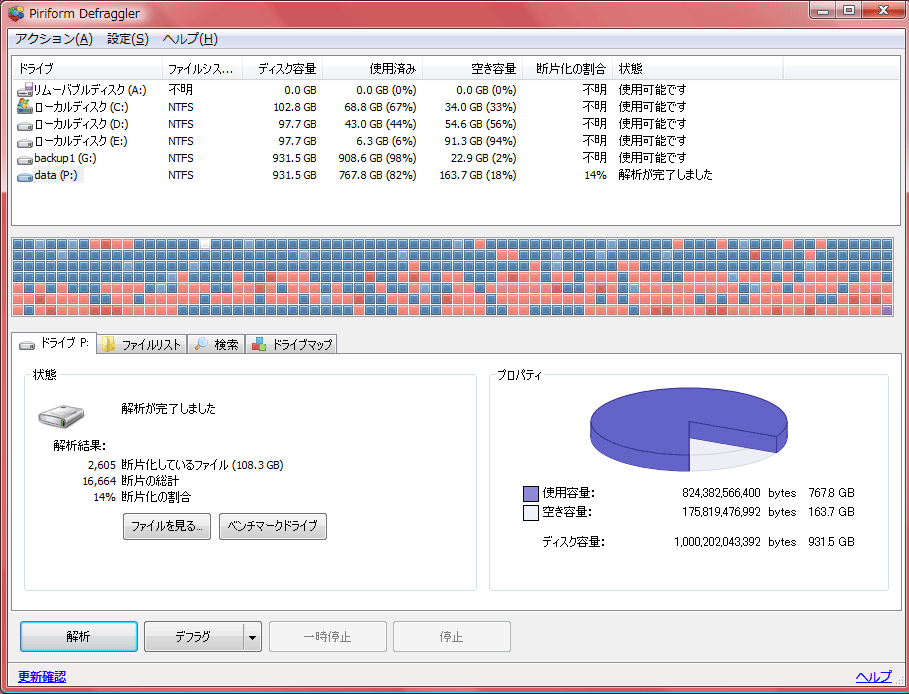909x694 pixels.
Task: Click the 824,382,566,400 bytes used value
Action: [x=721, y=493]
